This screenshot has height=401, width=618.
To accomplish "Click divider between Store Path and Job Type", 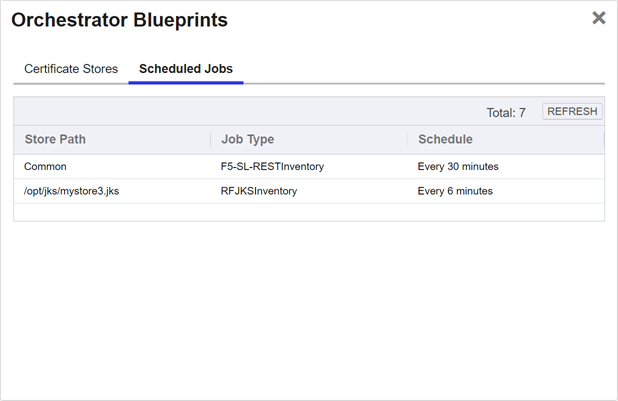I will [x=210, y=139].
